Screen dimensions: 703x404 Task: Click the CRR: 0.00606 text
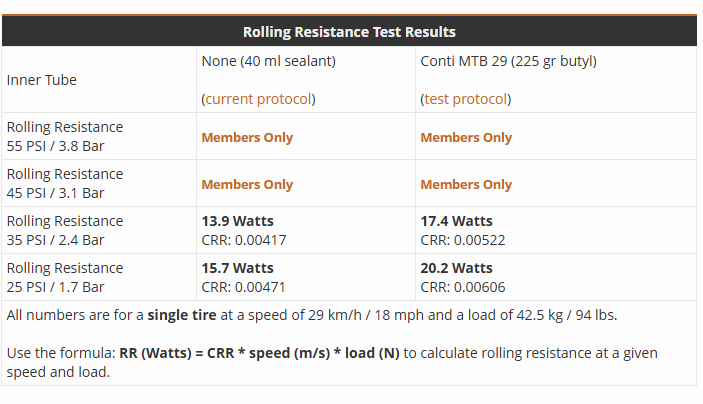tap(463, 287)
